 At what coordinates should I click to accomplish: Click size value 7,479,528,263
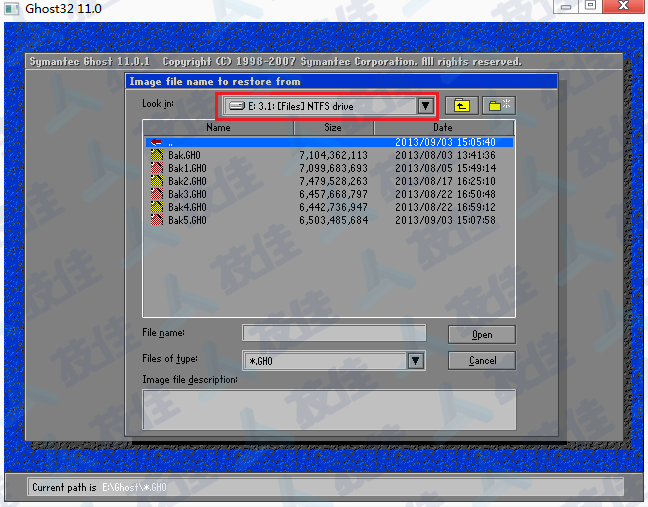[x=334, y=181]
